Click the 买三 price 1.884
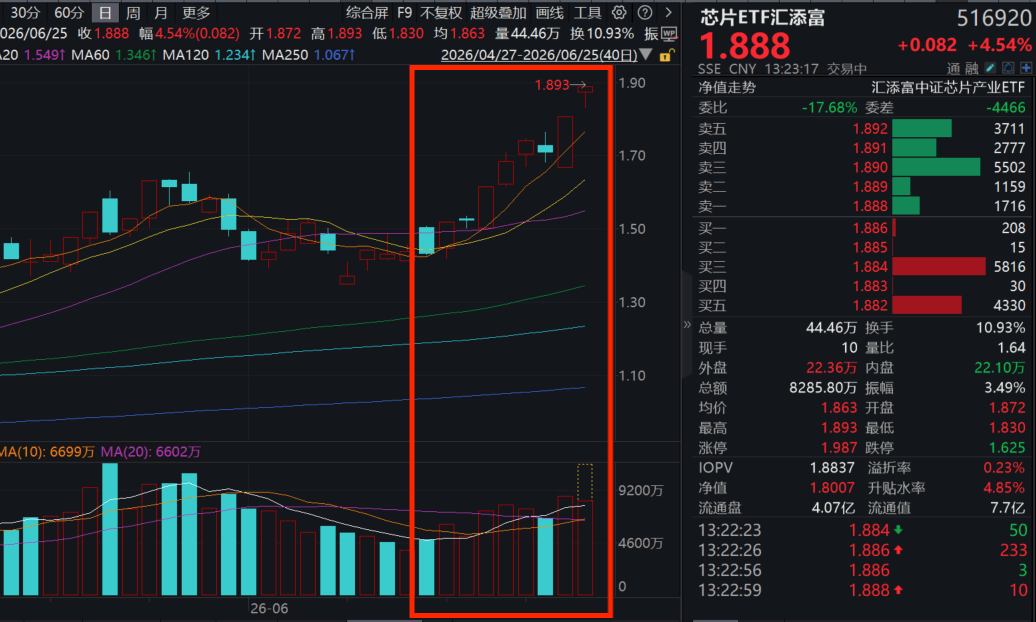 pyautogui.click(x=870, y=266)
